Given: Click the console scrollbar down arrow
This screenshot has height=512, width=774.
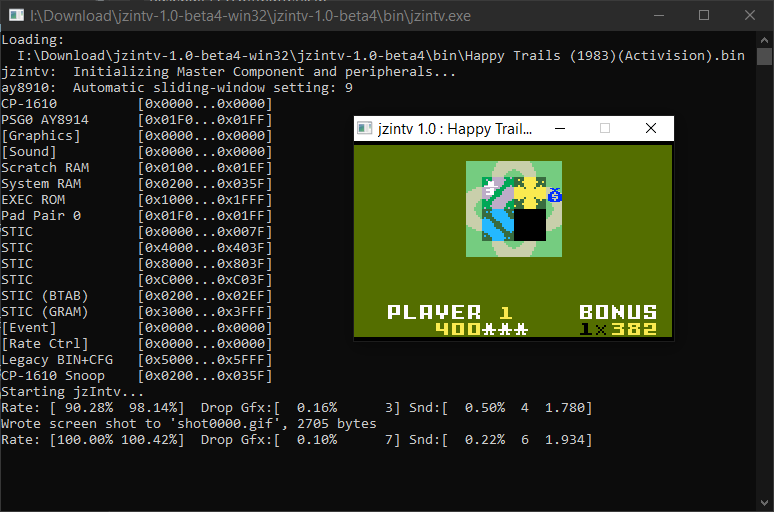Looking at the screenshot, I should (764, 503).
